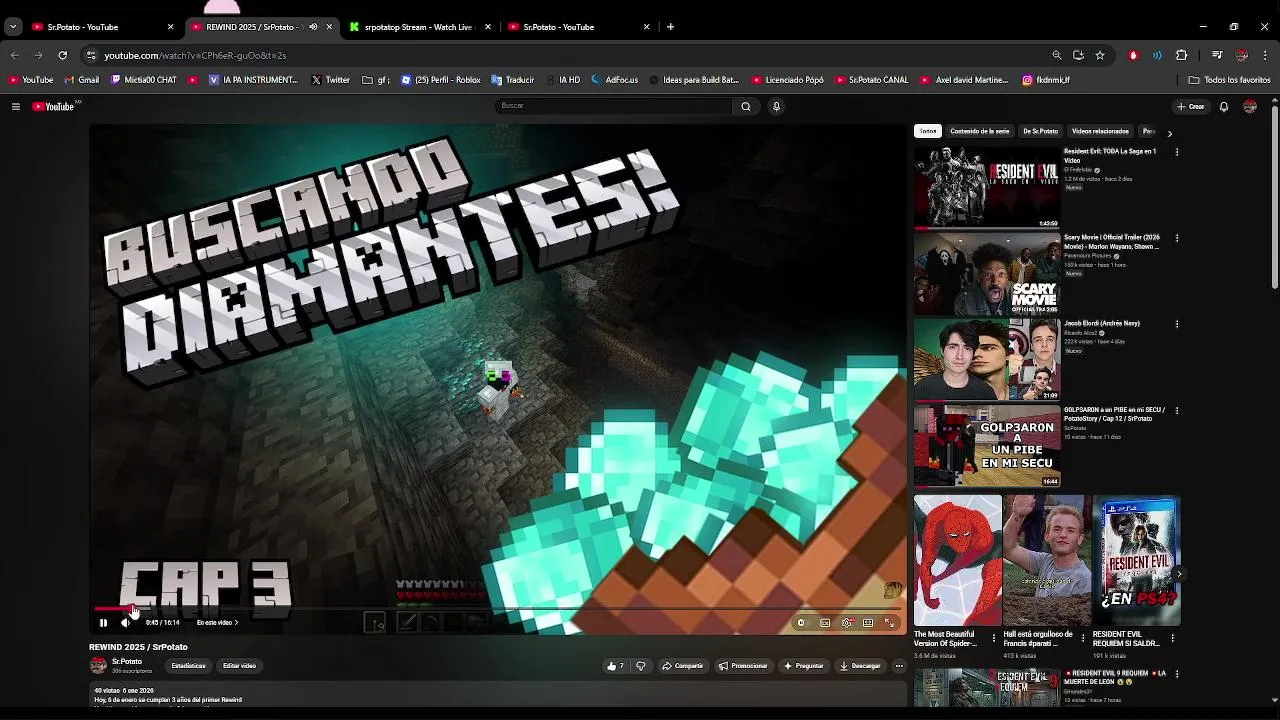
Task: Click the Editar video button
Action: pos(239,666)
